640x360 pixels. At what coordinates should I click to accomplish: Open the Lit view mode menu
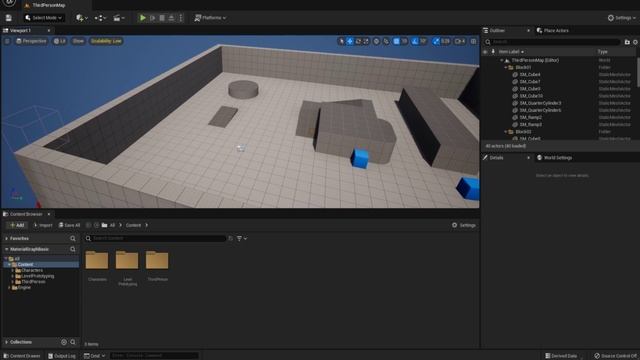pyautogui.click(x=60, y=41)
